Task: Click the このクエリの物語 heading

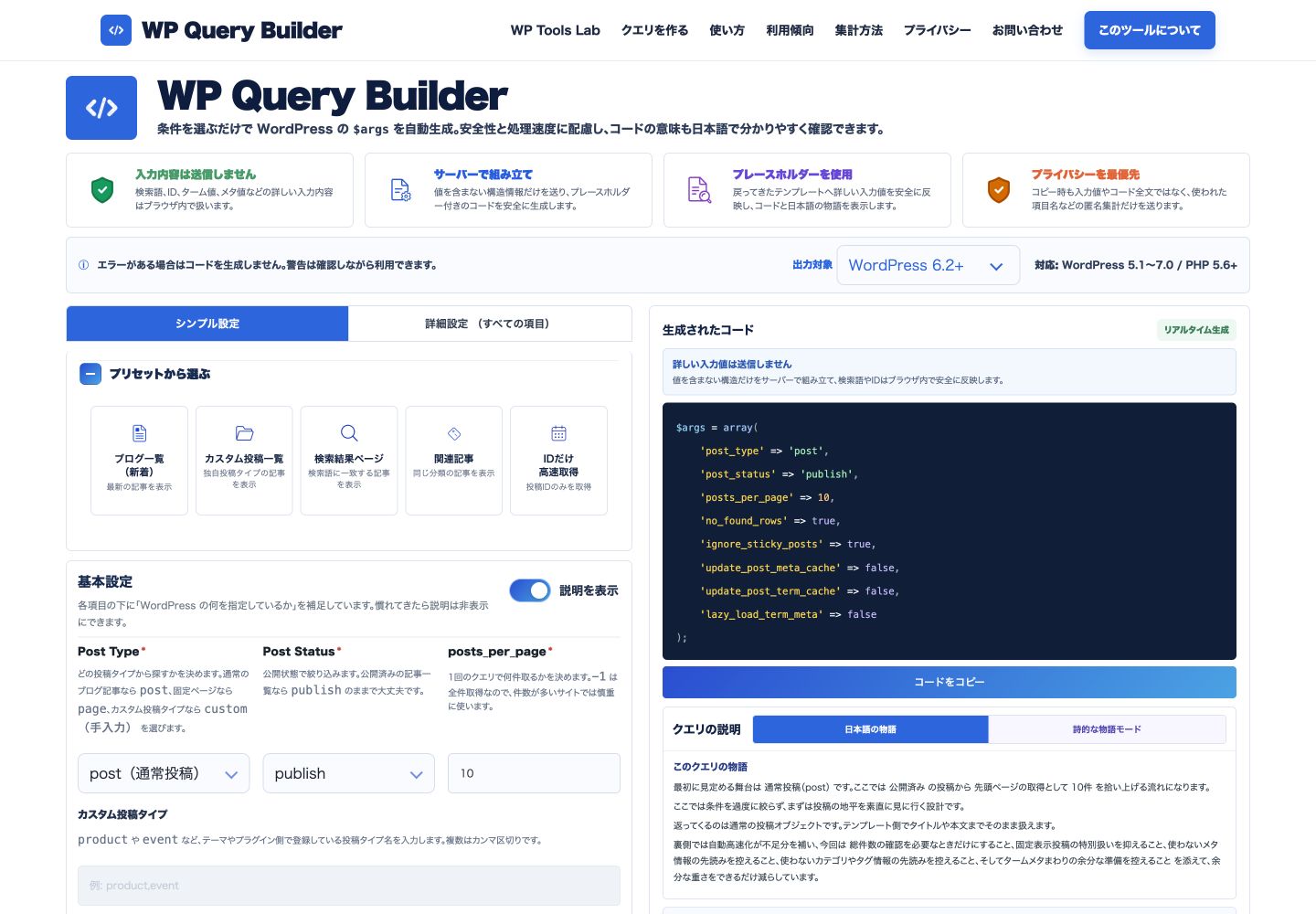Action: coord(710,767)
